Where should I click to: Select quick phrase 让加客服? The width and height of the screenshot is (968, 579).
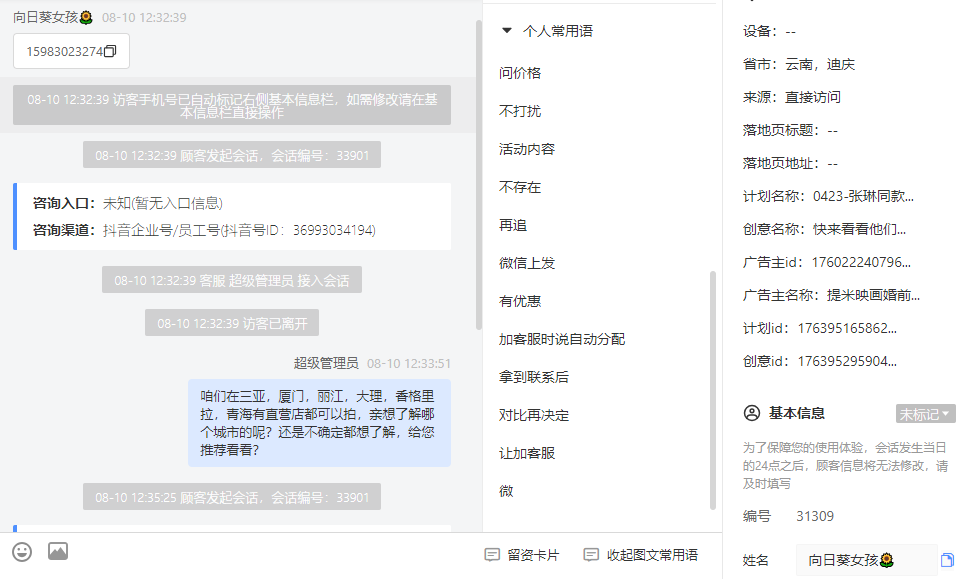[x=527, y=453]
